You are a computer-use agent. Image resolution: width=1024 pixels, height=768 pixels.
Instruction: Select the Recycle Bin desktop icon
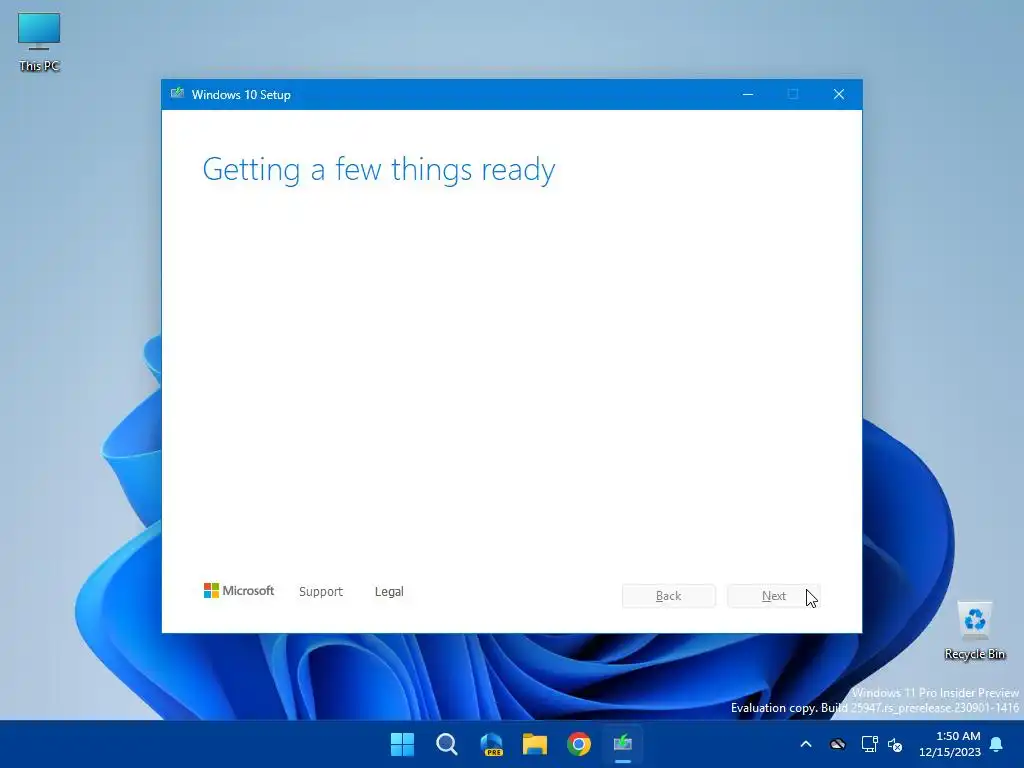(974, 630)
